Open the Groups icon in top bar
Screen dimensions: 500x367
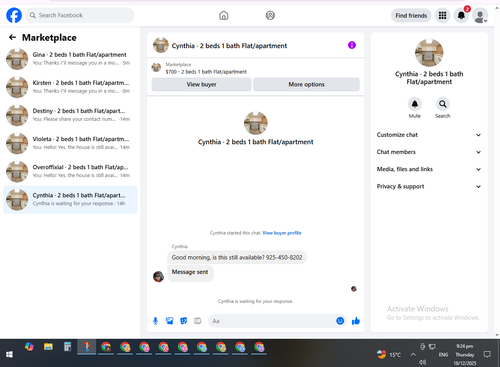(270, 15)
